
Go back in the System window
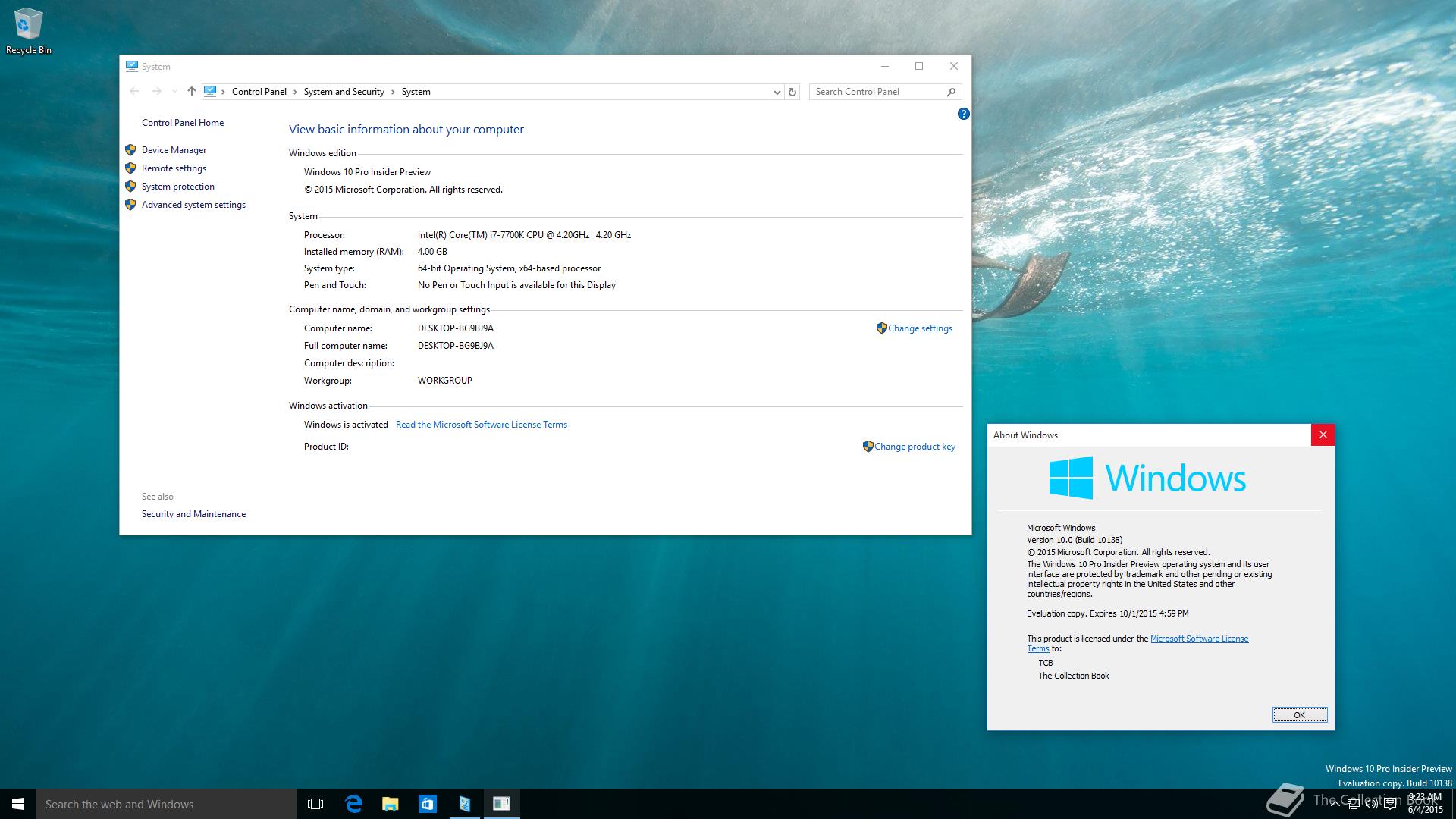click(x=134, y=92)
